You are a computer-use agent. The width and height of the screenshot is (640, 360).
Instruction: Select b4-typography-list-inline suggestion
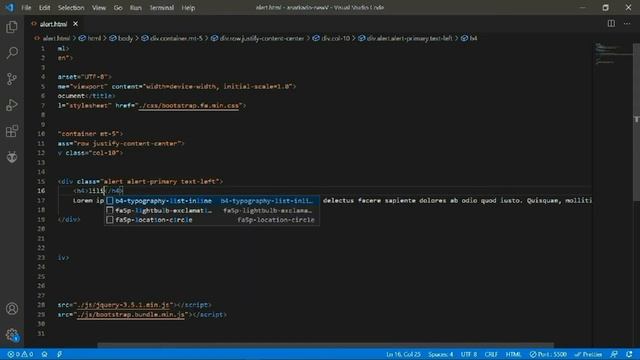click(x=212, y=201)
